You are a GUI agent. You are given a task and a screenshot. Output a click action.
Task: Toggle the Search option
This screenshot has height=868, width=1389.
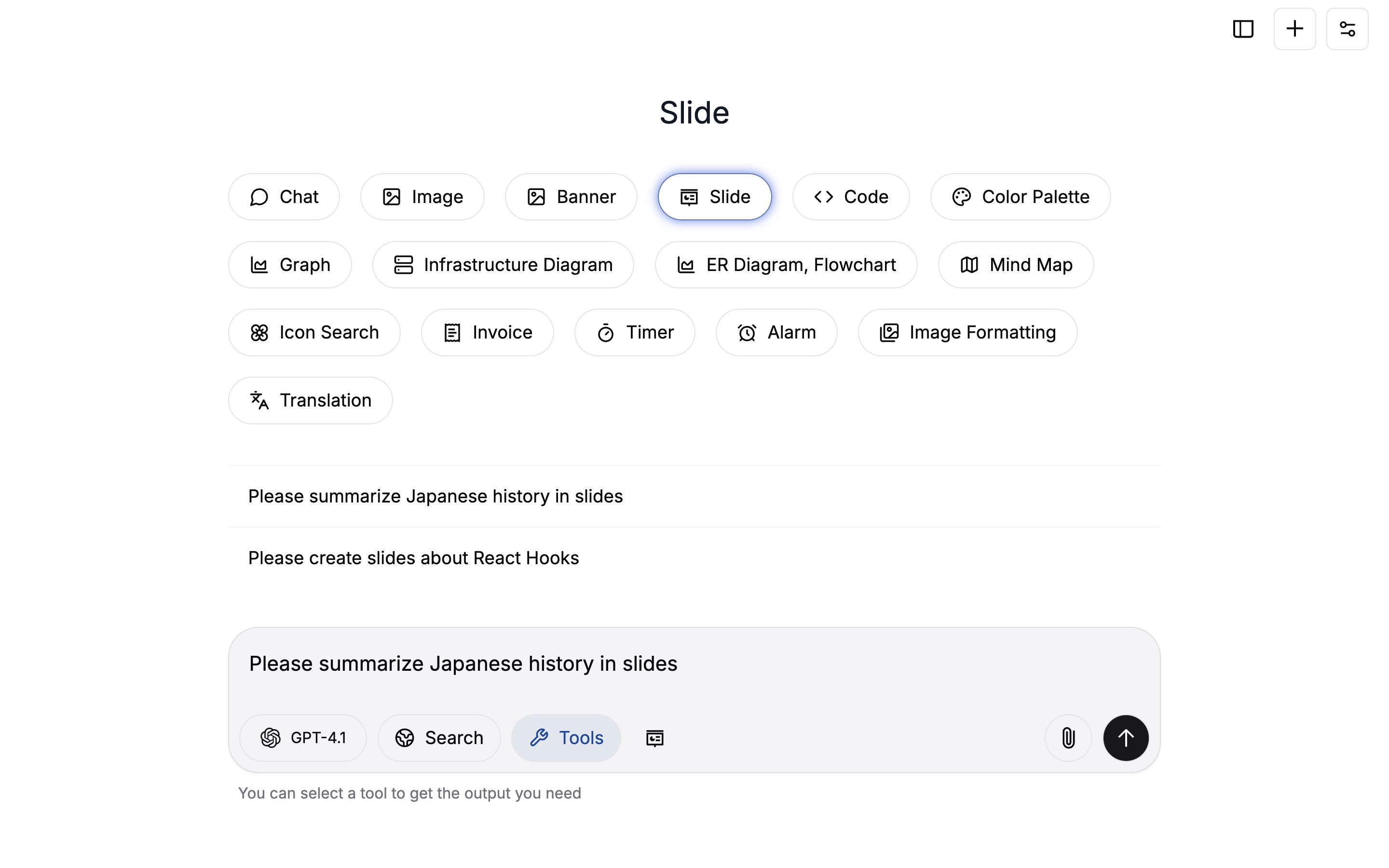(x=438, y=738)
